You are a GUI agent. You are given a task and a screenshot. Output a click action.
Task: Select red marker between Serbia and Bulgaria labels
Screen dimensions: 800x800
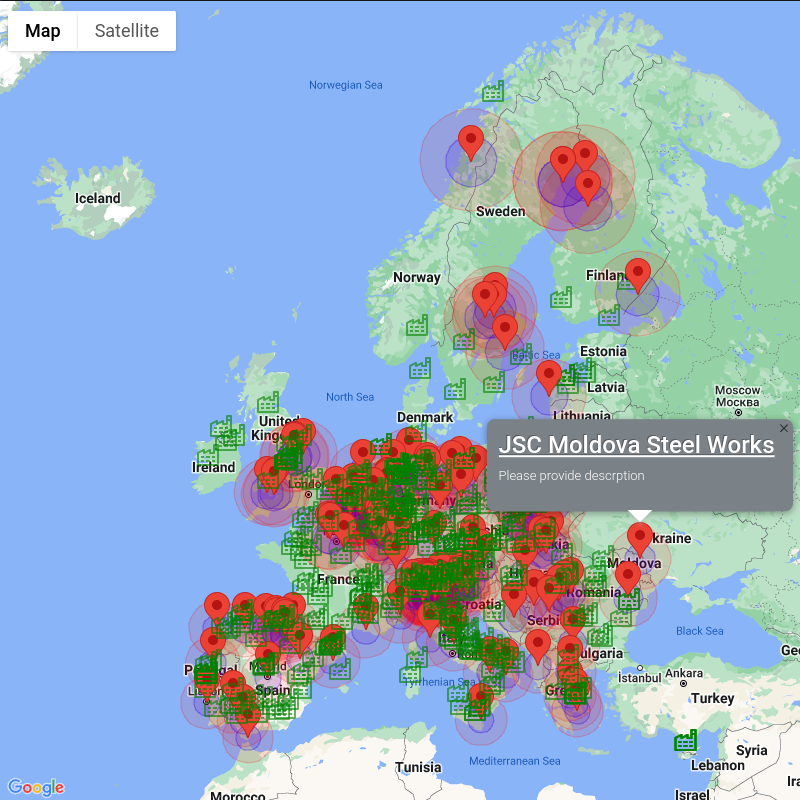[x=538, y=647]
